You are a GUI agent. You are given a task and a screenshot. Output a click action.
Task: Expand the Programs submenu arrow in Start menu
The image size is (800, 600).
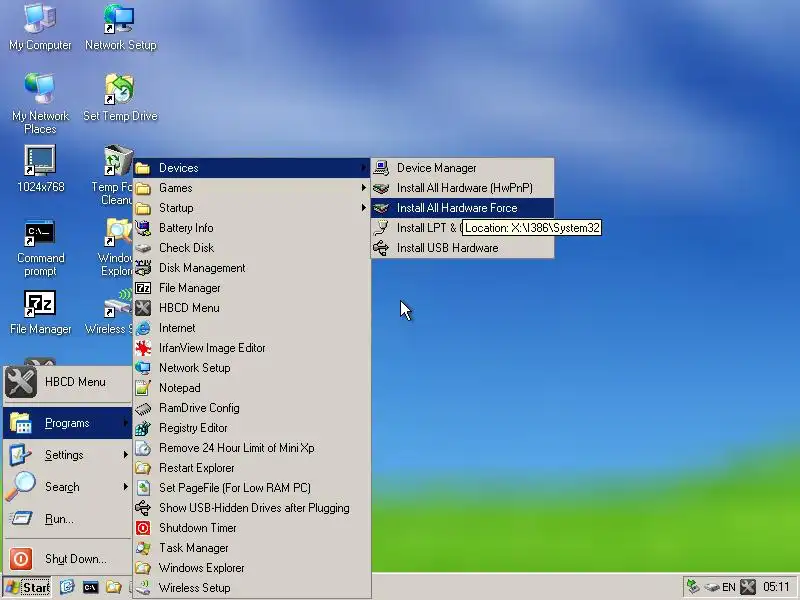(x=126, y=422)
